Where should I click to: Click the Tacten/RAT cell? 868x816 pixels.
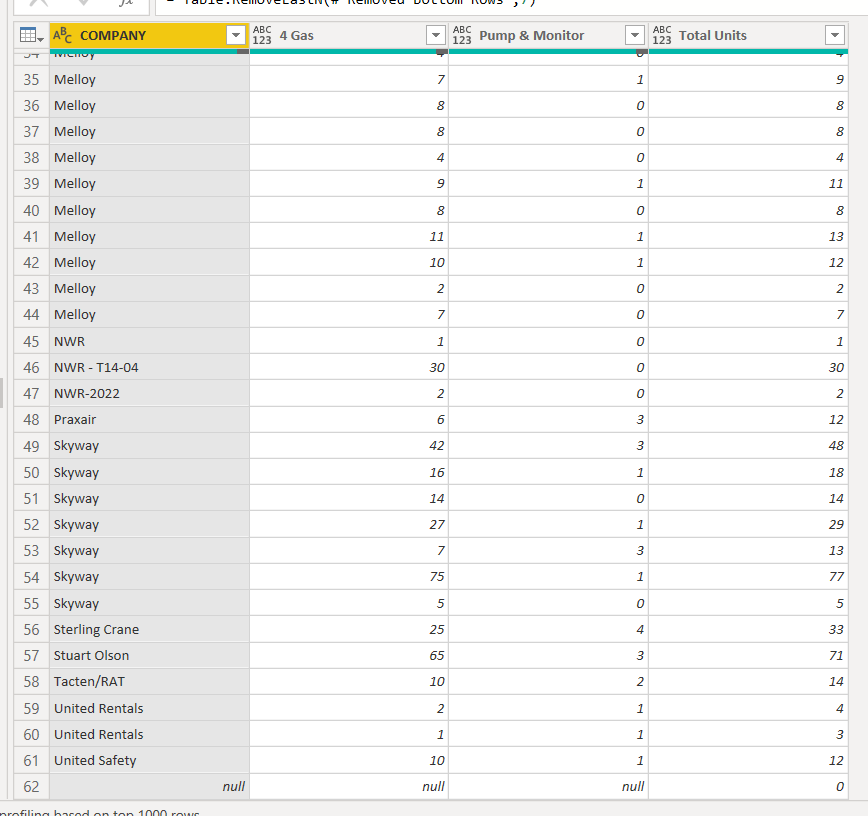(x=149, y=681)
